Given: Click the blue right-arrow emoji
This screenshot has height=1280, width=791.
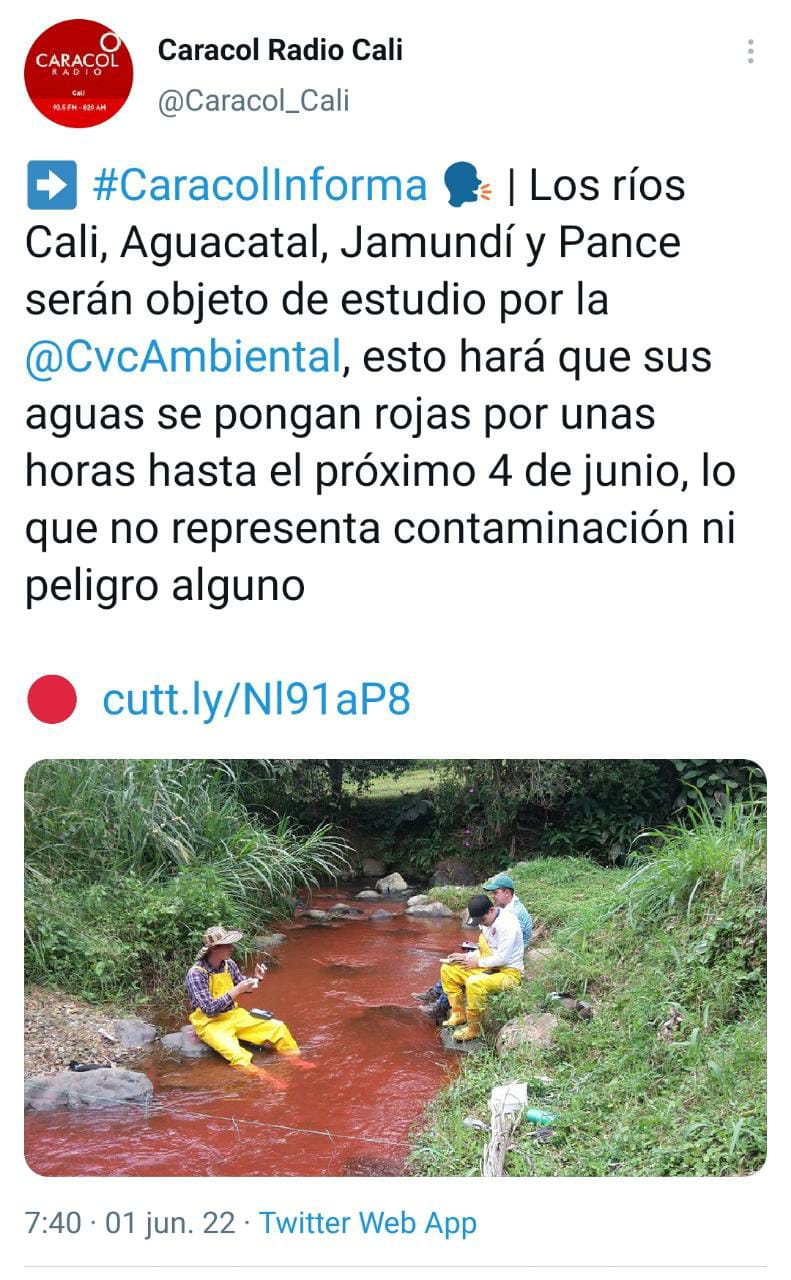Looking at the screenshot, I should point(51,186).
